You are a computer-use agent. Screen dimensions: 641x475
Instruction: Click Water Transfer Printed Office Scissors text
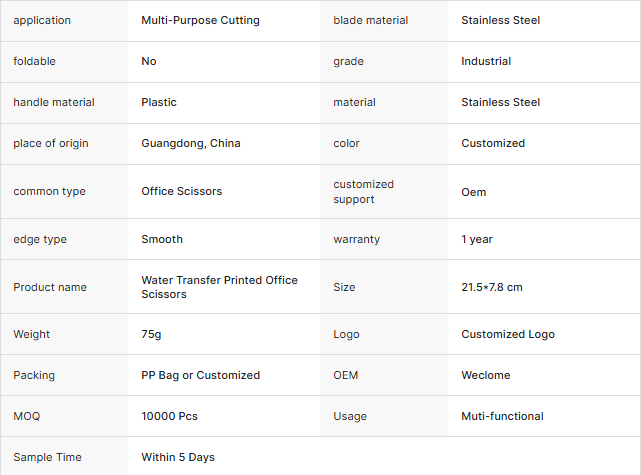(x=219, y=287)
